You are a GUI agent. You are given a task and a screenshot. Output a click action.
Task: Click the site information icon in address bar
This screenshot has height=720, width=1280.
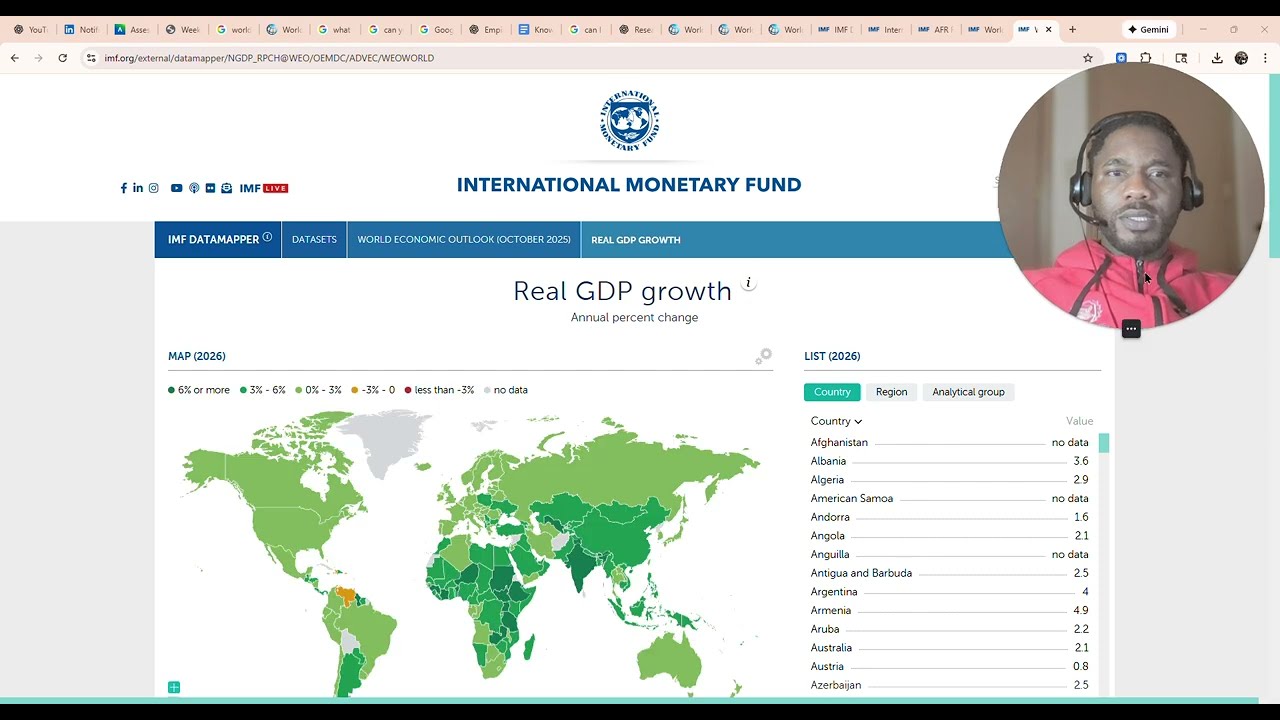(x=91, y=58)
